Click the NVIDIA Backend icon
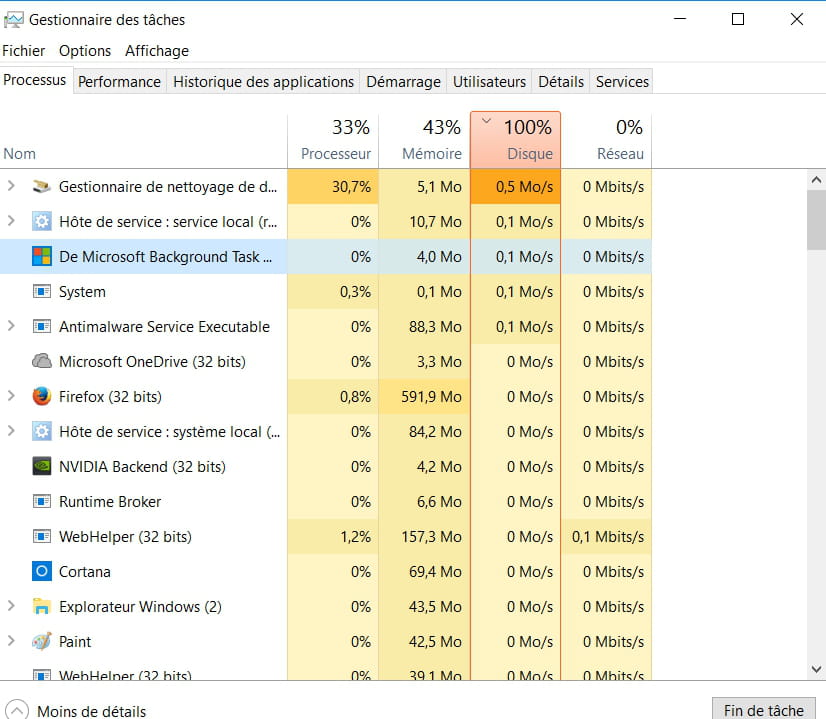The image size is (826, 719). pos(42,466)
